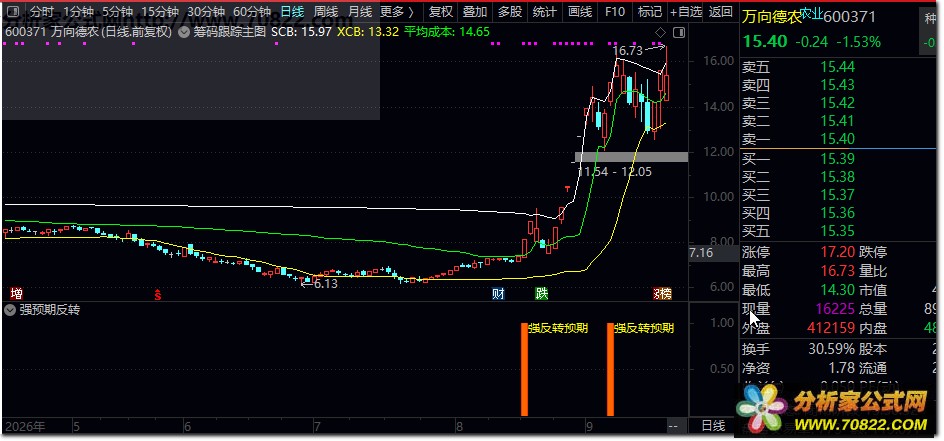Click the 复权 toolbar button
The width and height of the screenshot is (944, 441).
point(441,11)
